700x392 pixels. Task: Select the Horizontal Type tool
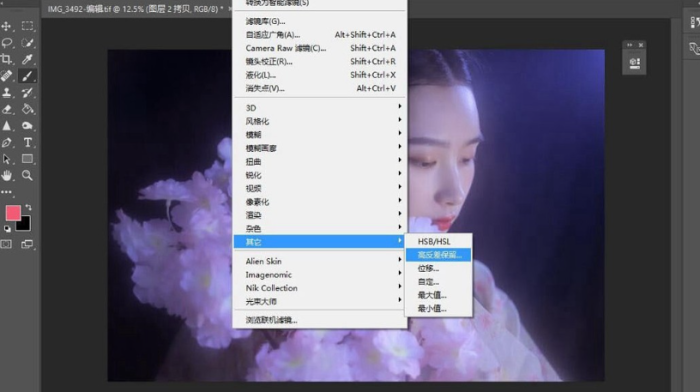point(27,142)
